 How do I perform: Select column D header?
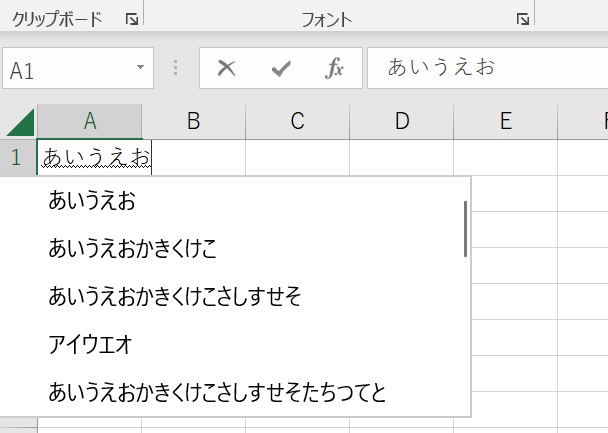[401, 121]
